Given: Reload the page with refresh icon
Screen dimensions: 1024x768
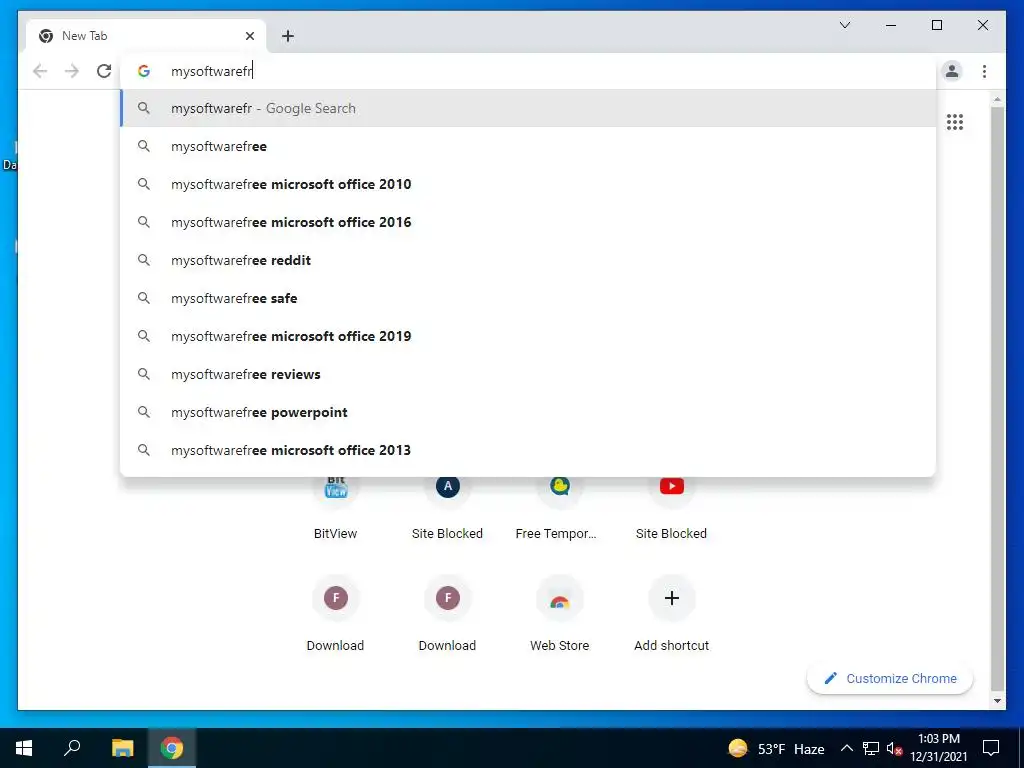Looking at the screenshot, I should point(104,71).
